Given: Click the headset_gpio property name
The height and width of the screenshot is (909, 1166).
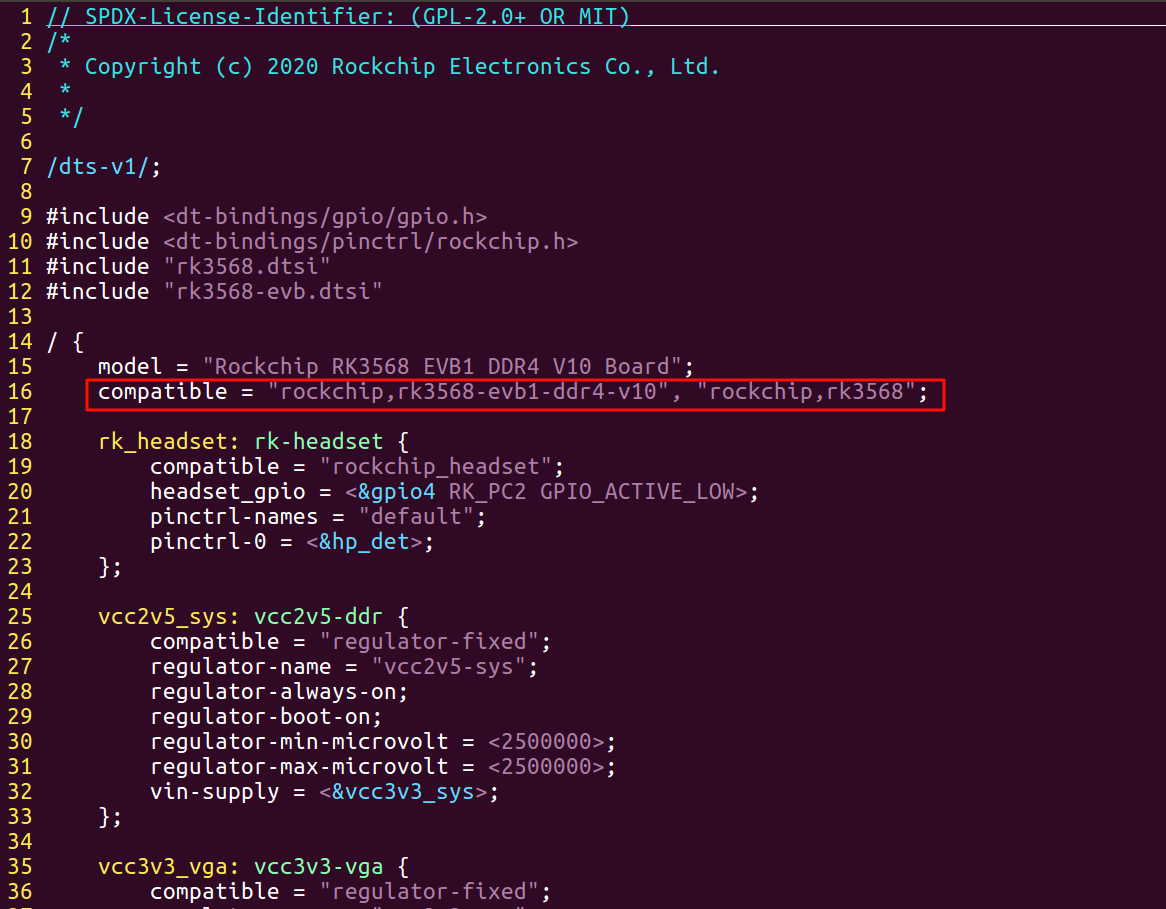Looking at the screenshot, I should click(x=228, y=492).
